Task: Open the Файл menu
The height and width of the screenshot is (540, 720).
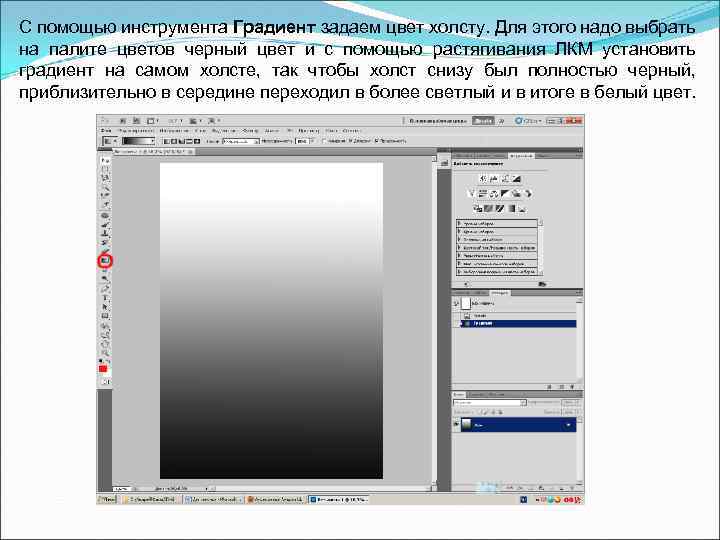Action: [x=106, y=131]
